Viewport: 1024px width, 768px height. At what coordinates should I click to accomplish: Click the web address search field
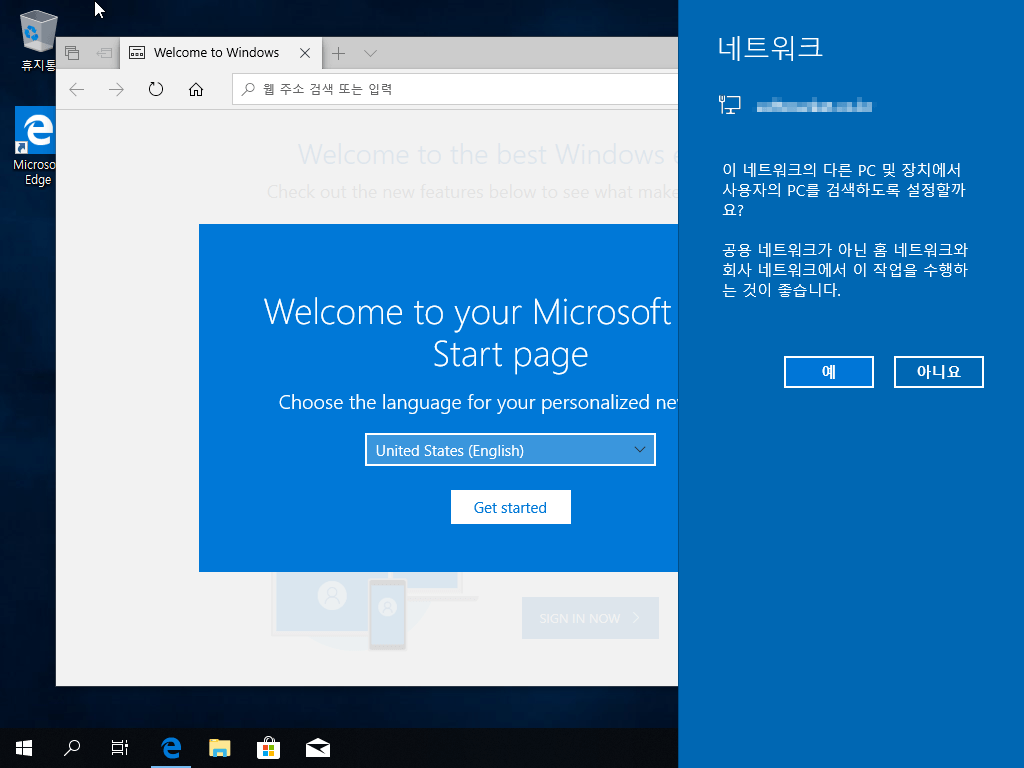(x=455, y=89)
